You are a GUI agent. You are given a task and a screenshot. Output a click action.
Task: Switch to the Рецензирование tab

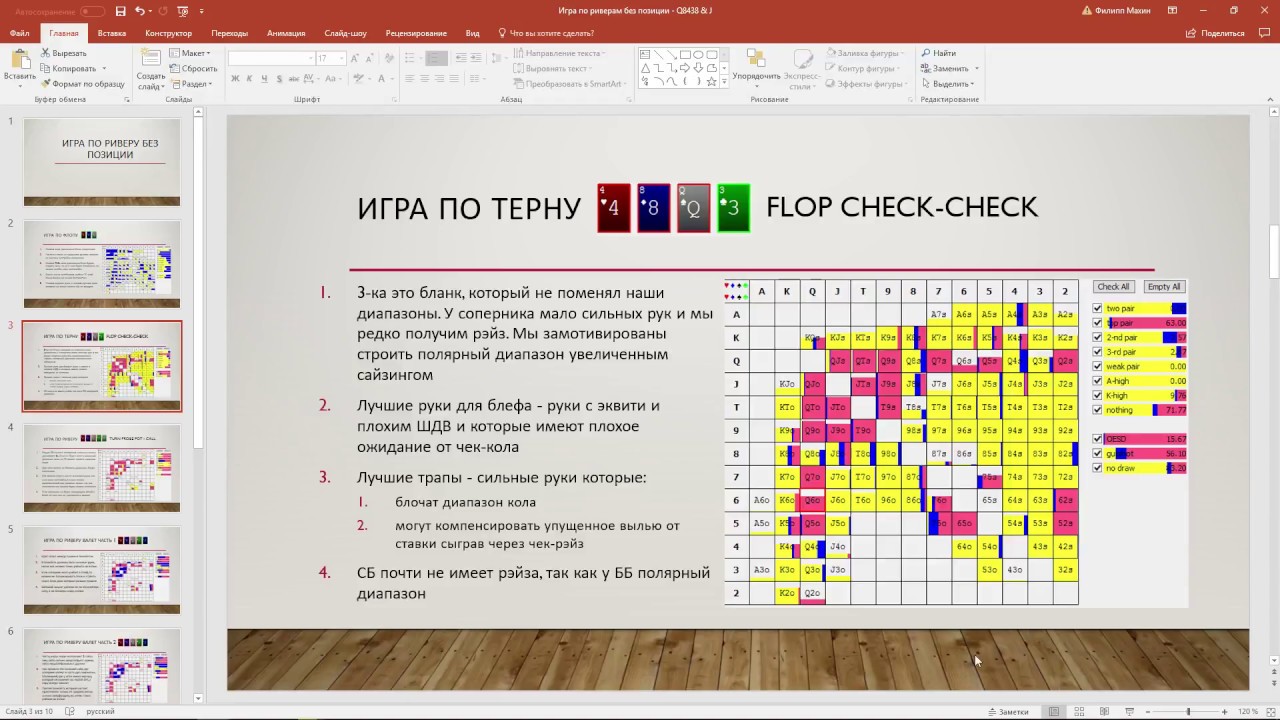tap(417, 33)
